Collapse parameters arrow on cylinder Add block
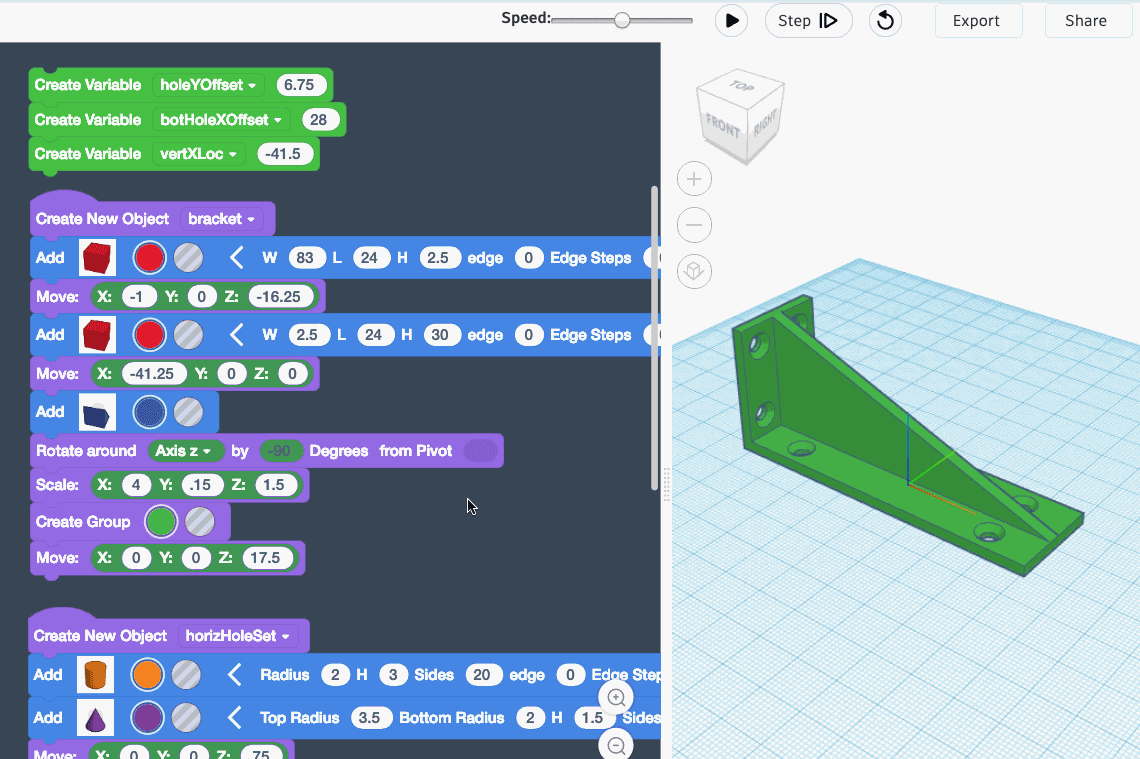The height and width of the screenshot is (759, 1140). click(x=234, y=675)
